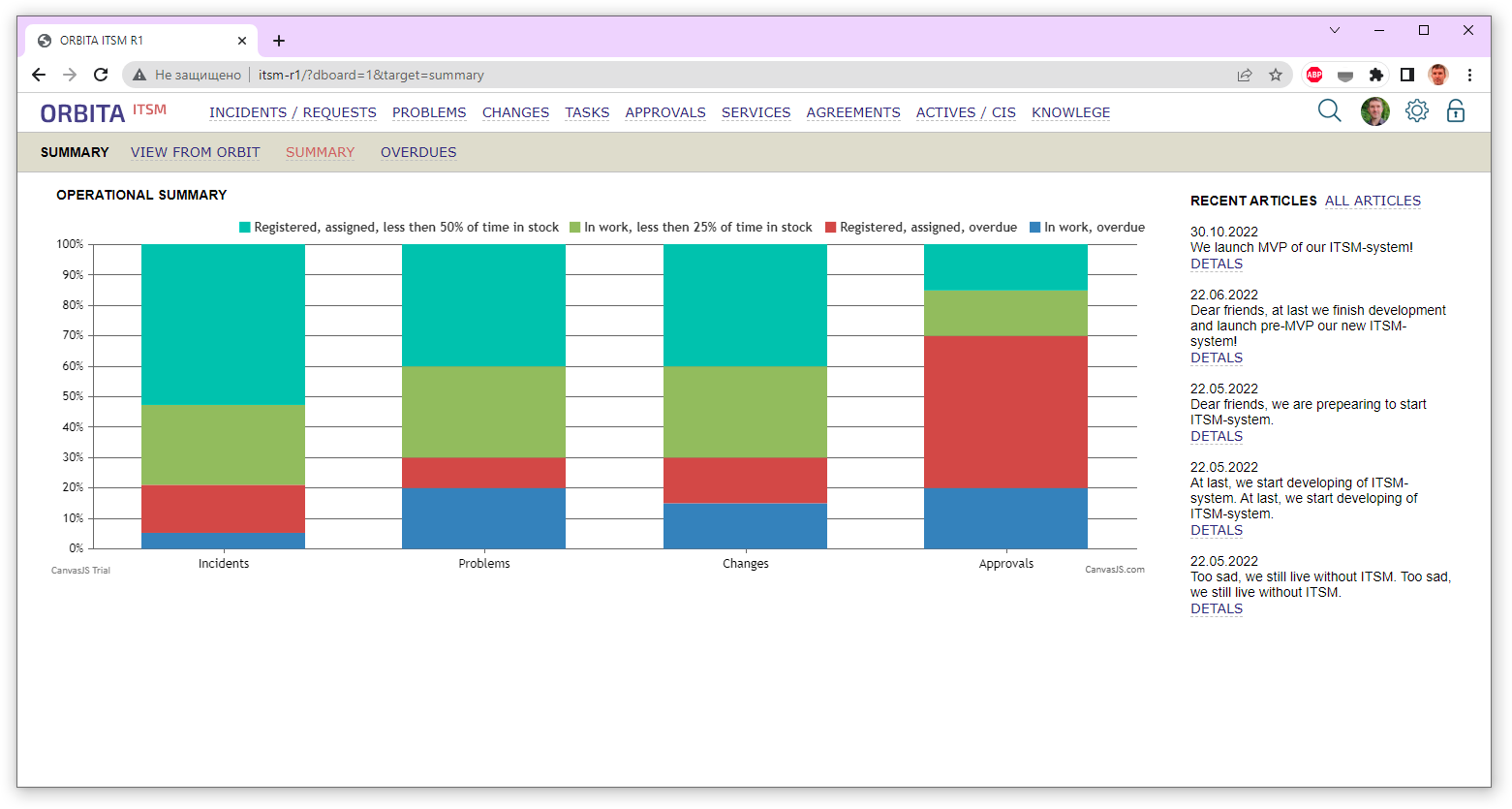Image resolution: width=1512 pixels, height=809 pixels.
Task: Click the share page icon
Action: point(1245,75)
